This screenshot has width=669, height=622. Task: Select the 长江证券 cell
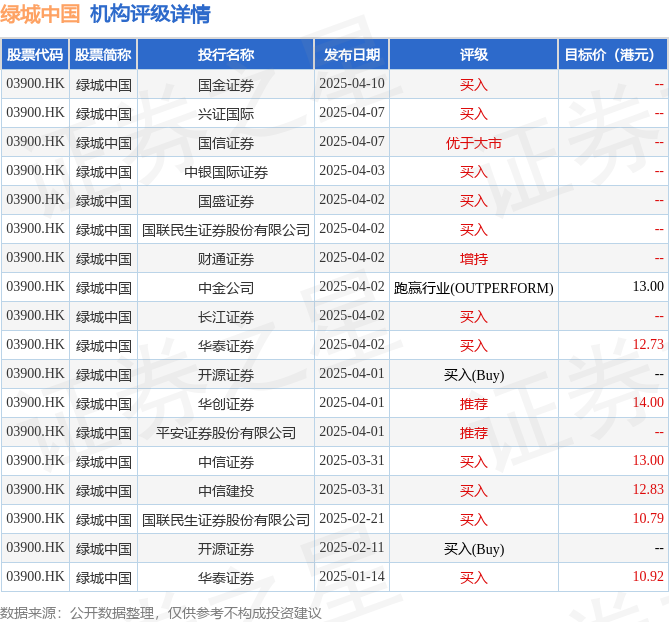point(226,317)
